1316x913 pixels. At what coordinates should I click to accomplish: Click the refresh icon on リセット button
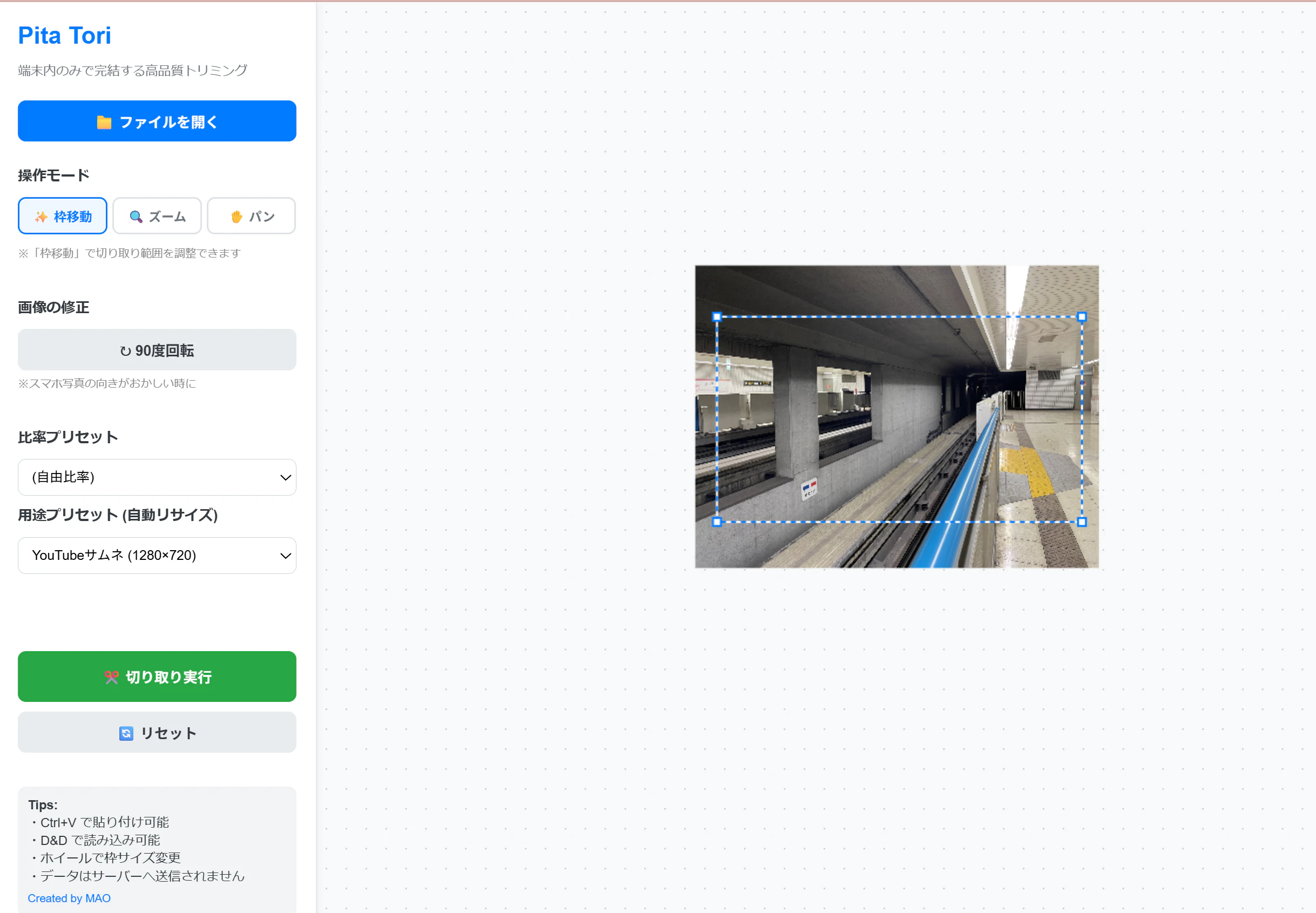pos(126,733)
